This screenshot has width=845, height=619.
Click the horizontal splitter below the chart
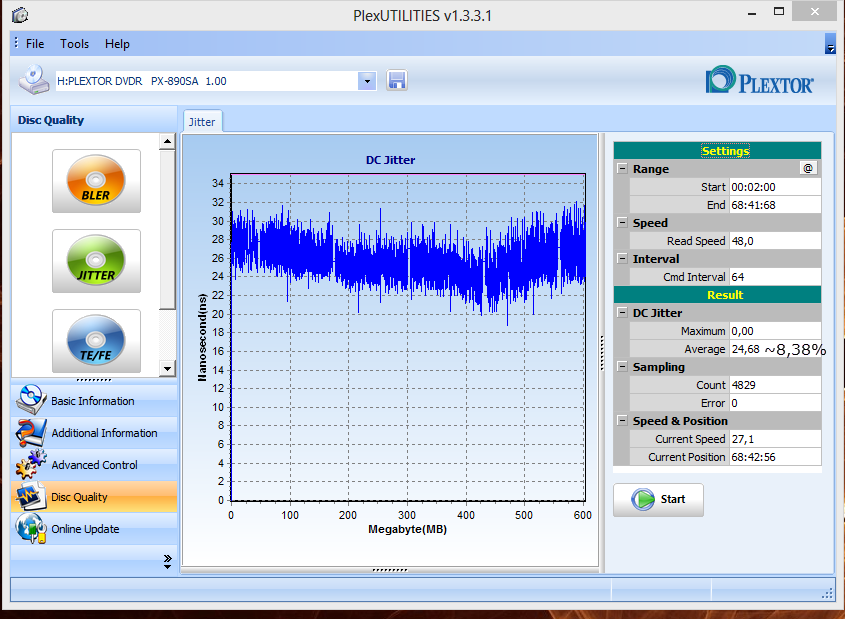point(390,569)
